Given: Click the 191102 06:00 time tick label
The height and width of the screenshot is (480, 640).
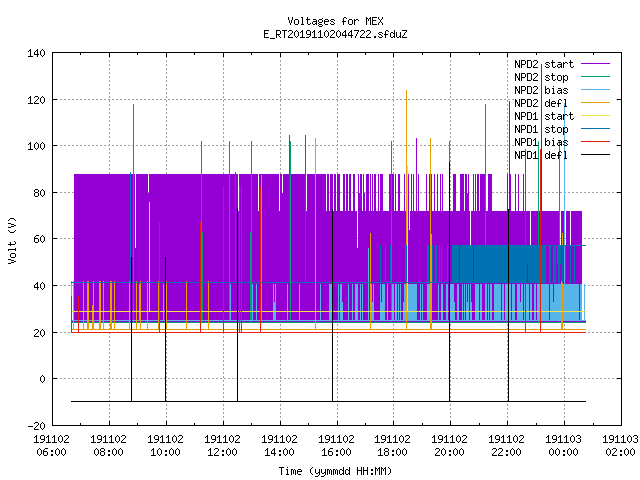Looking at the screenshot, I should (x=51, y=446).
